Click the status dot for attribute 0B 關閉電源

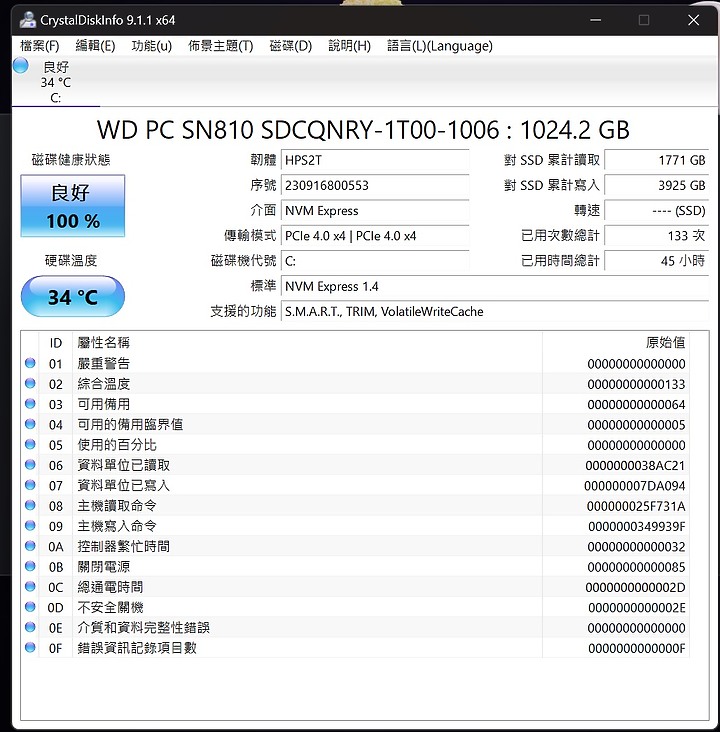[30, 566]
